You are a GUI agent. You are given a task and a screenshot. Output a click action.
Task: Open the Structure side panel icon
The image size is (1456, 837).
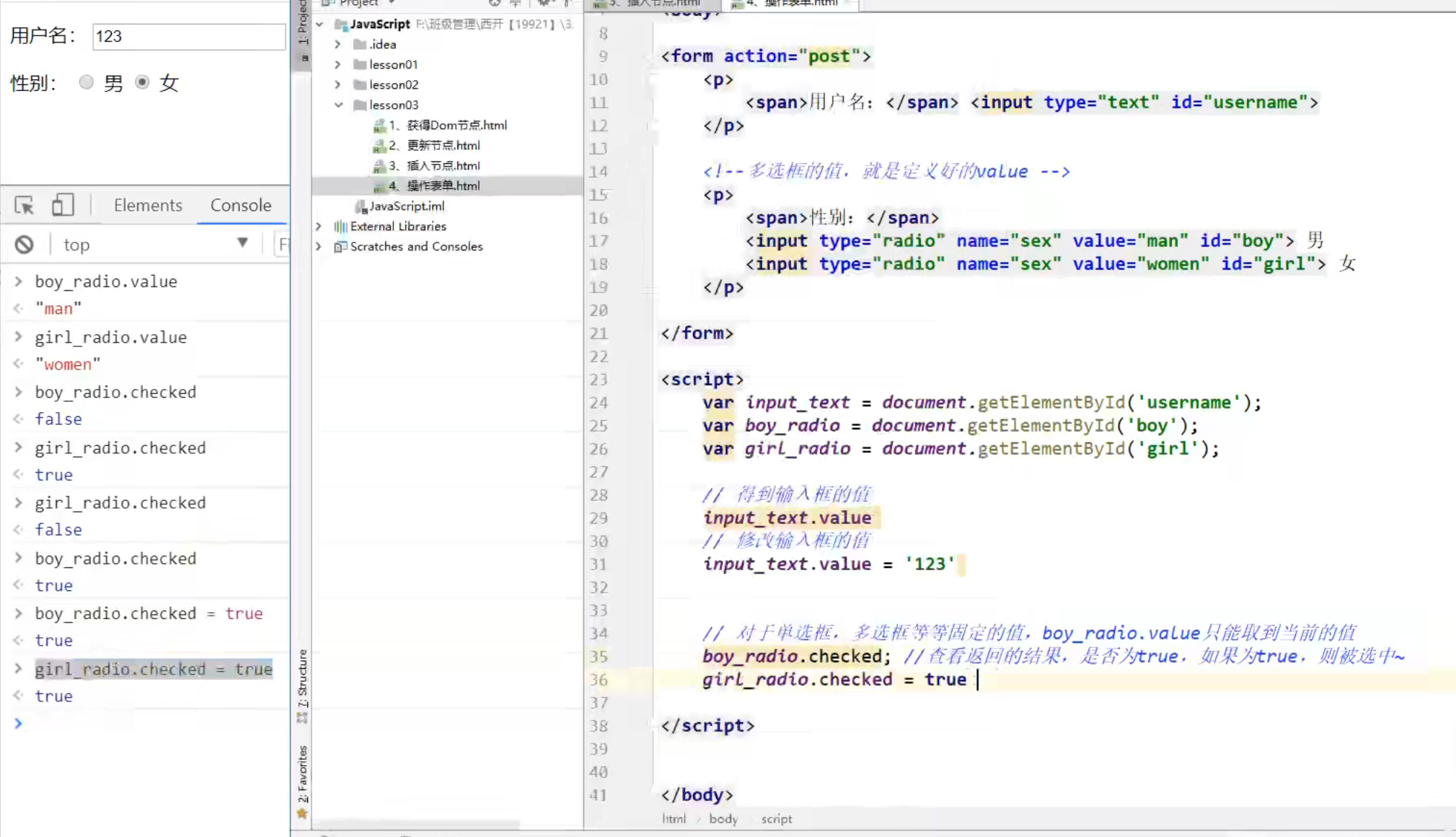coord(302,717)
